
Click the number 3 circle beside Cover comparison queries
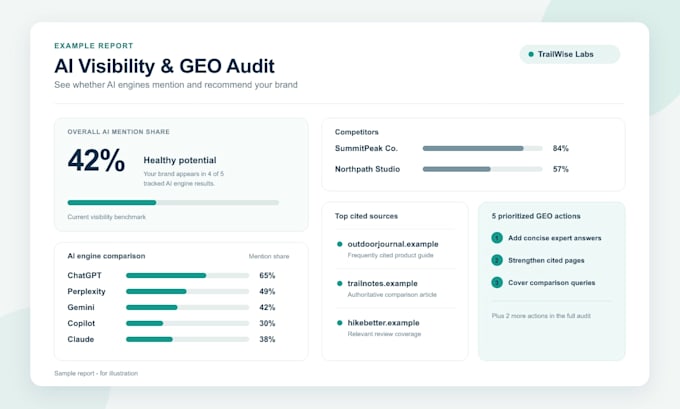pos(497,283)
